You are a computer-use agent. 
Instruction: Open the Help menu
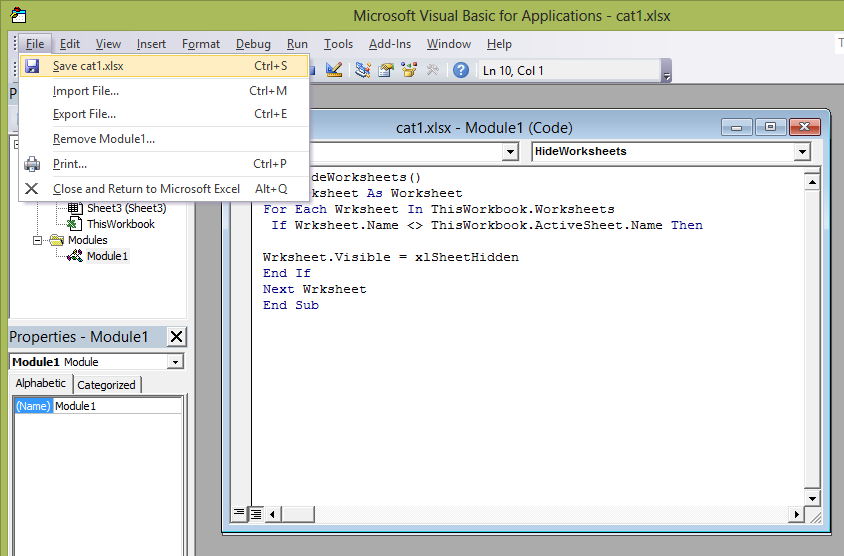[499, 44]
